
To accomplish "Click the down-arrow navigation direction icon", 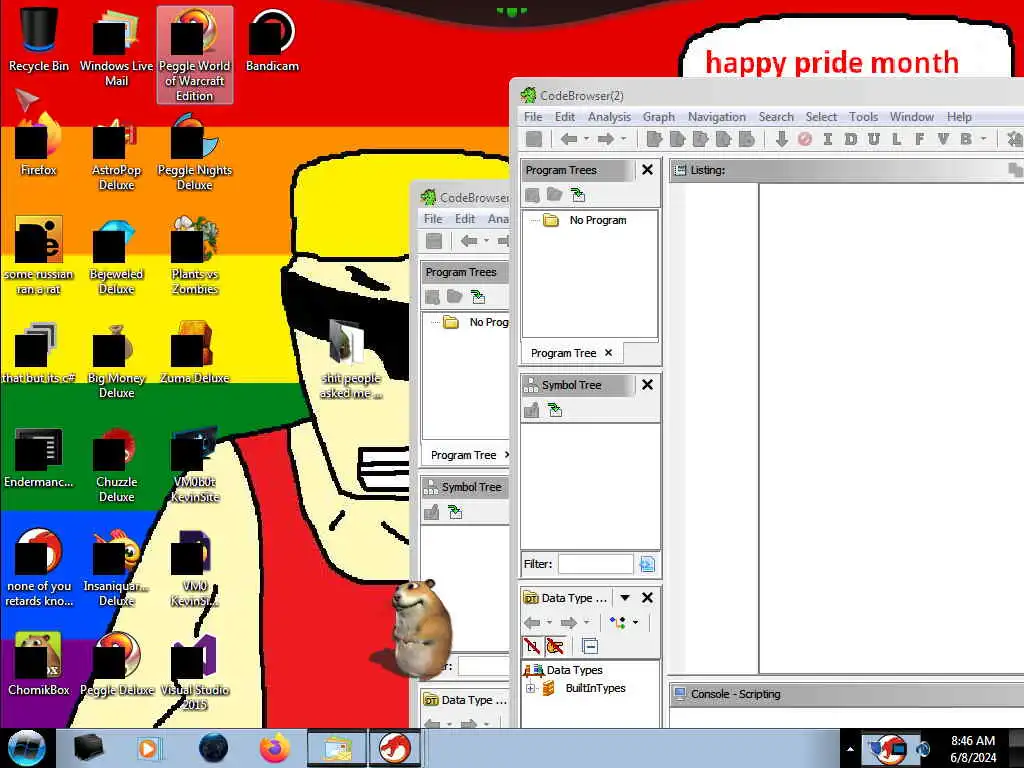I will click(x=781, y=139).
